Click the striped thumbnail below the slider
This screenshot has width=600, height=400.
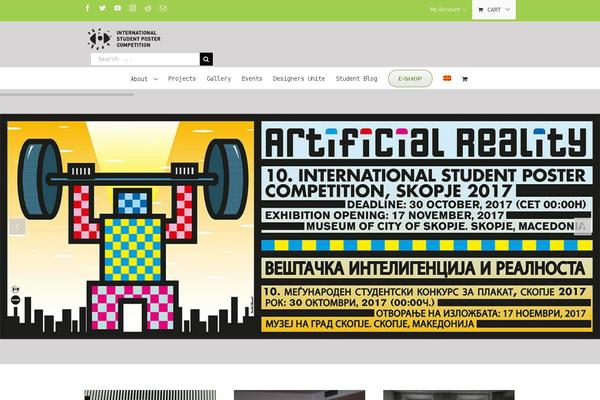[150, 395]
